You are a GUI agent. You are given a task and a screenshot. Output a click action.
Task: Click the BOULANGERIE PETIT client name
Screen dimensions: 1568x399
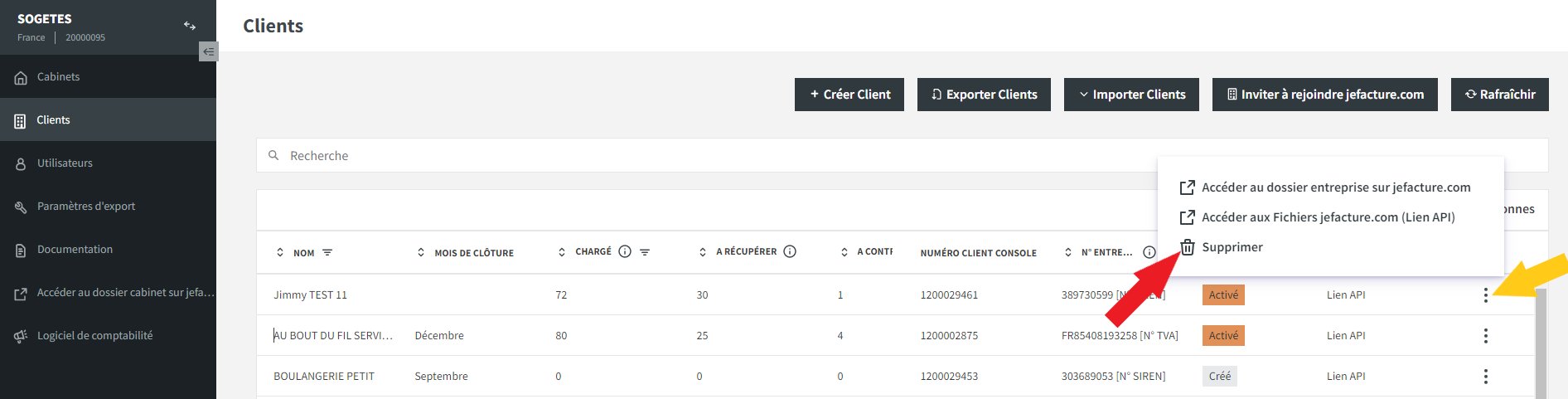click(x=324, y=376)
